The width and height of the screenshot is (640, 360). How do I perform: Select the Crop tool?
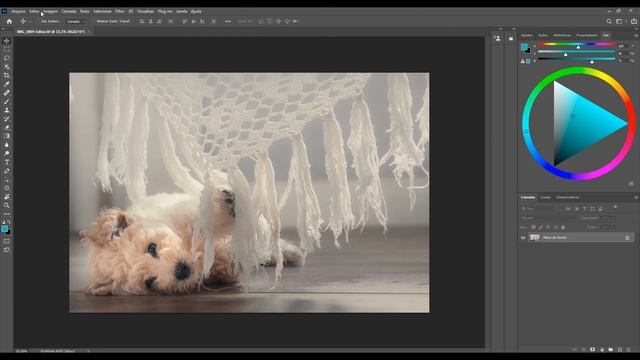[x=7, y=76]
